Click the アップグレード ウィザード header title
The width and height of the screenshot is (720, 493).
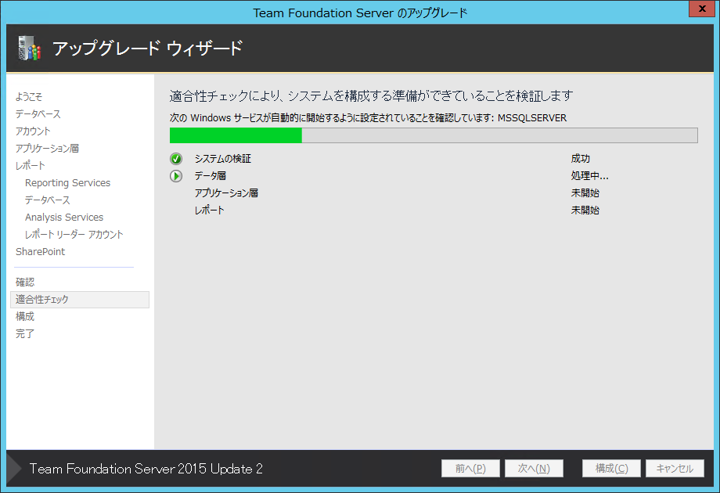[147, 48]
